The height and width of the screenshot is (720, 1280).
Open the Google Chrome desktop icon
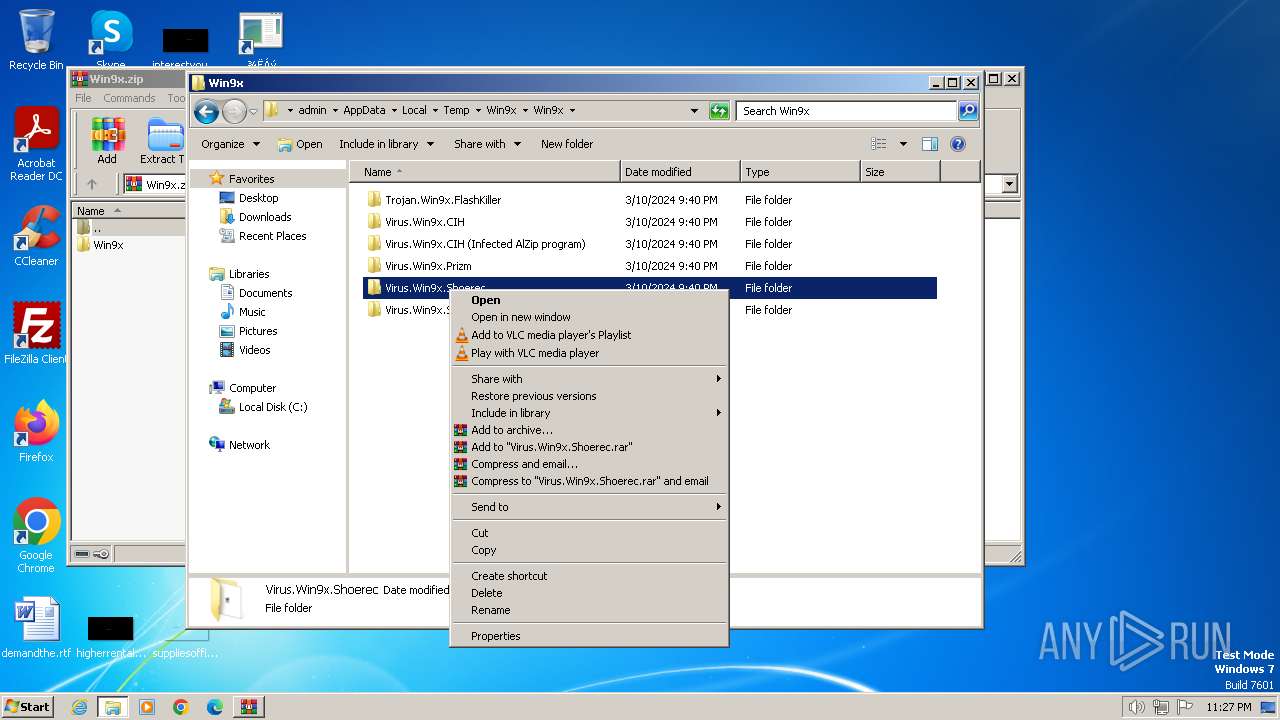coord(36,536)
